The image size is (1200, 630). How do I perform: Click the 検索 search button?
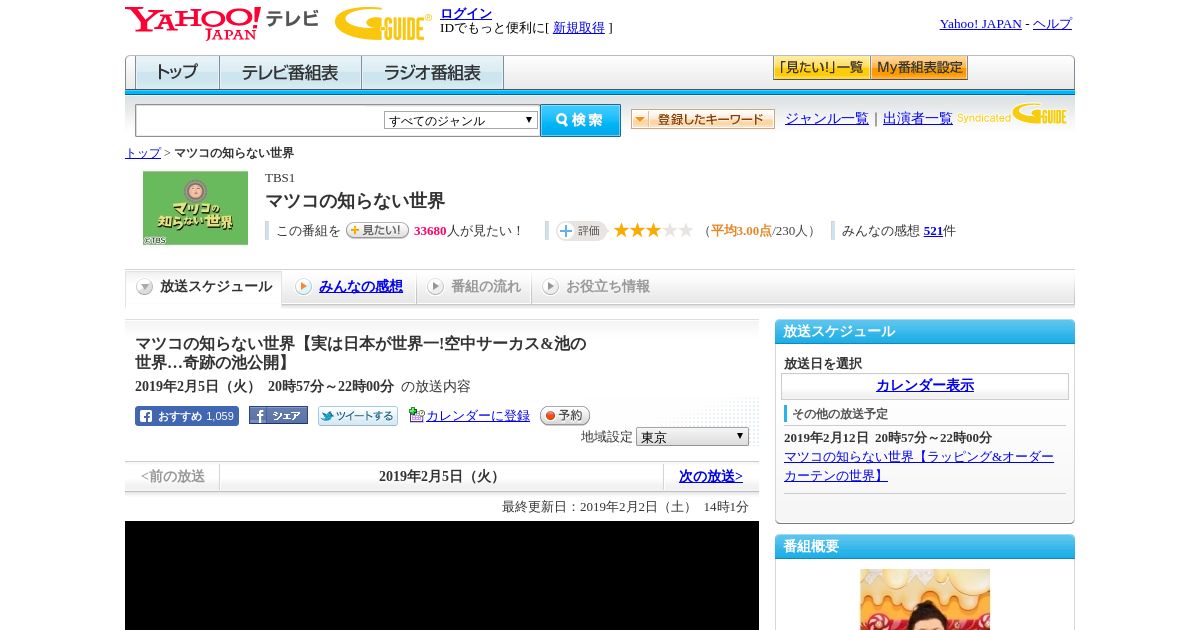point(580,120)
